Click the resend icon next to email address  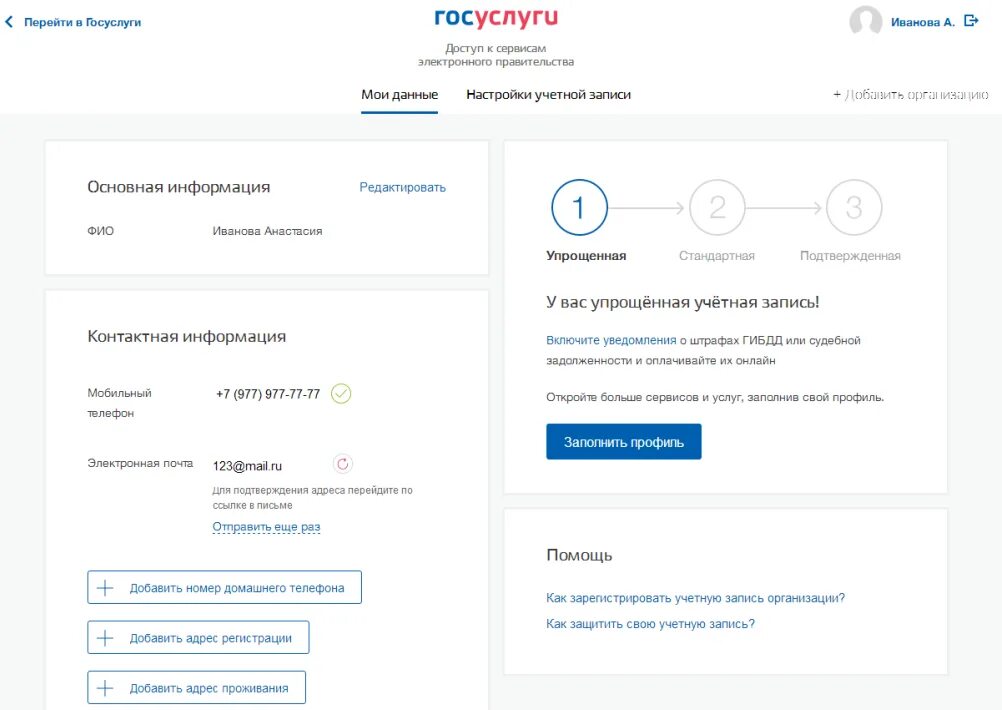coord(343,463)
